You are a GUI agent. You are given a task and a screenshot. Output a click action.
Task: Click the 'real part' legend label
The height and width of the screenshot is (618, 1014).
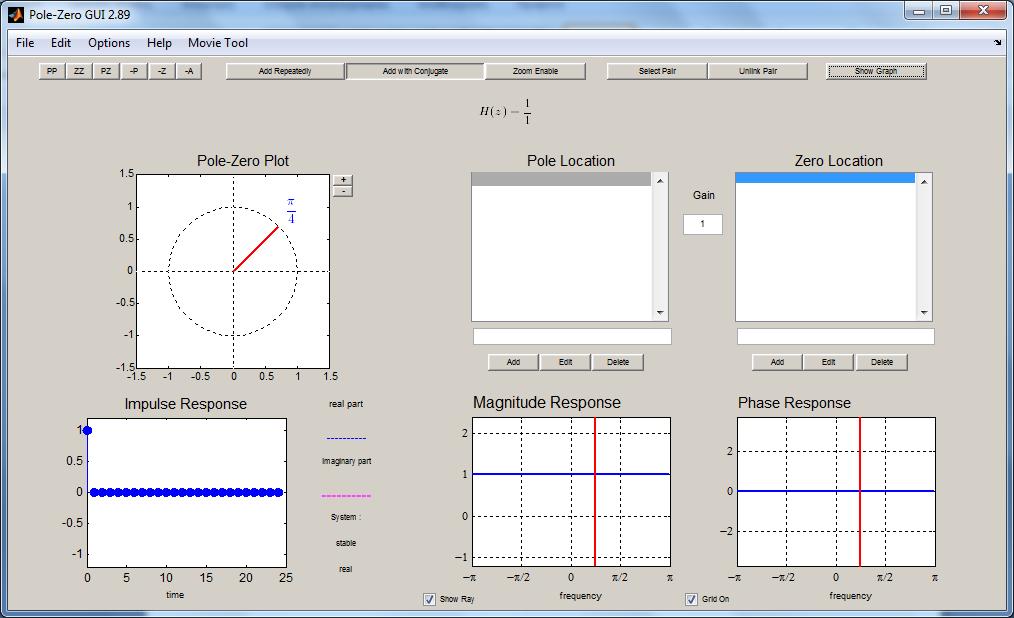(x=346, y=404)
